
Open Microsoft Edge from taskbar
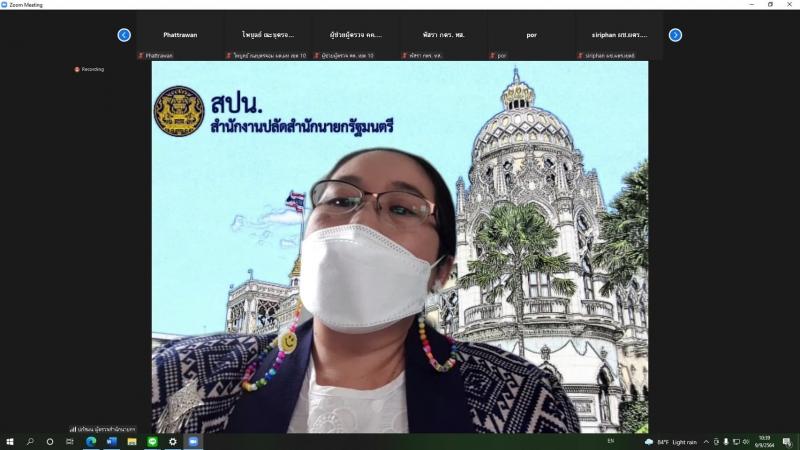coord(91,442)
